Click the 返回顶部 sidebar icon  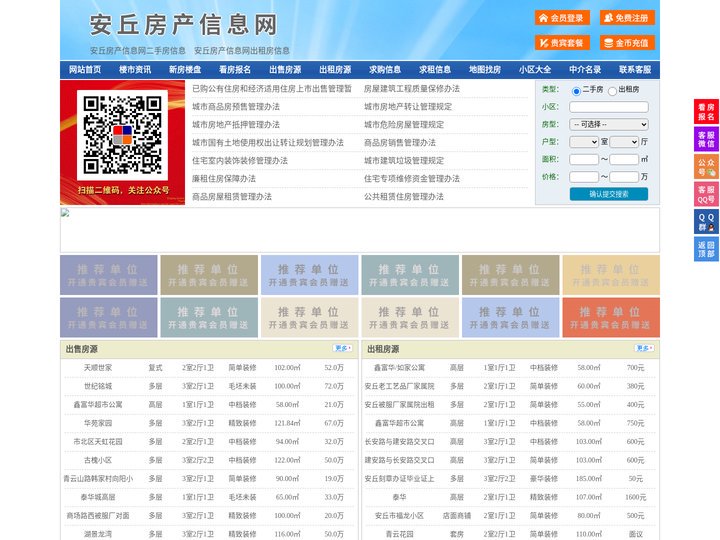point(706,249)
